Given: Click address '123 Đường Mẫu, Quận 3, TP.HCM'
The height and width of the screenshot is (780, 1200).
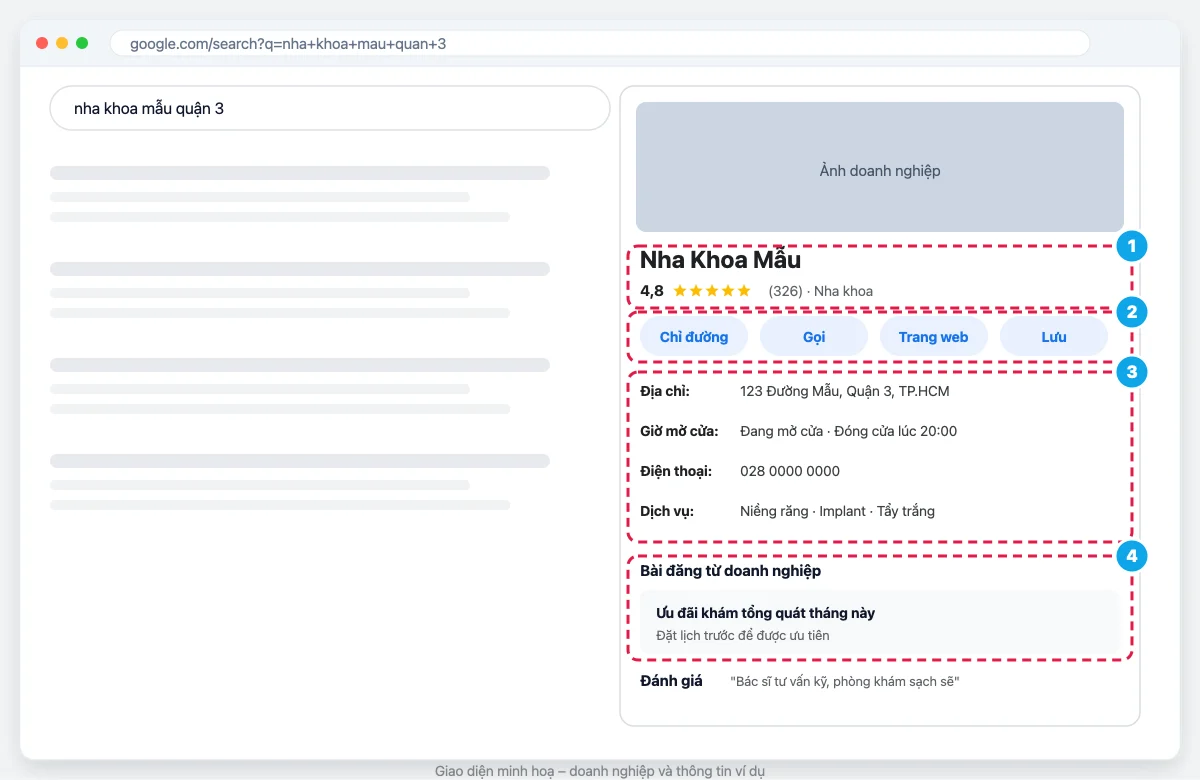Looking at the screenshot, I should [845, 391].
